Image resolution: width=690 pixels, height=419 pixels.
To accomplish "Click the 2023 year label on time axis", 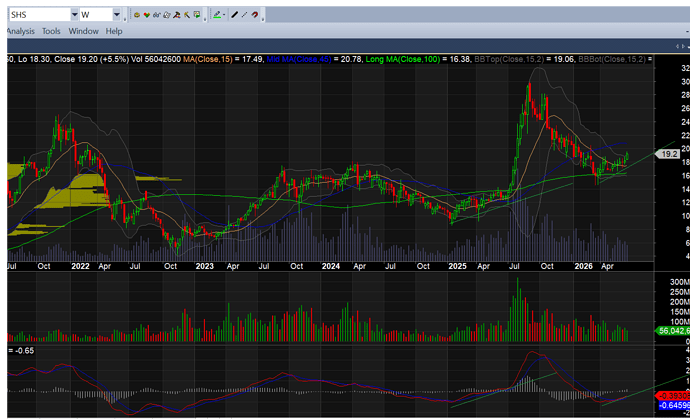I will pos(205,266).
